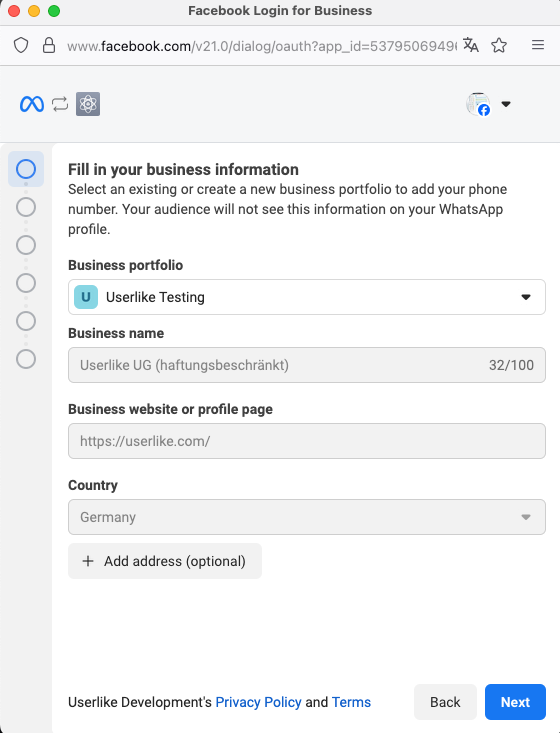
Task: Open the browser hamburger menu
Action: click(x=538, y=45)
